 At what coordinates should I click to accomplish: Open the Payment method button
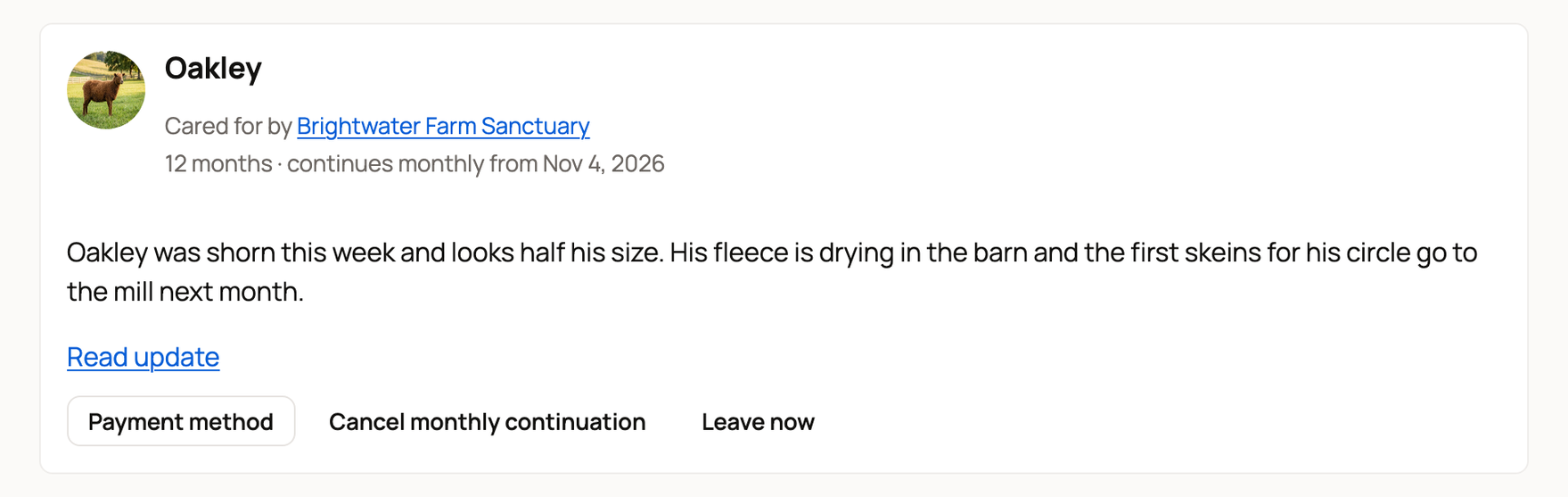(x=181, y=421)
